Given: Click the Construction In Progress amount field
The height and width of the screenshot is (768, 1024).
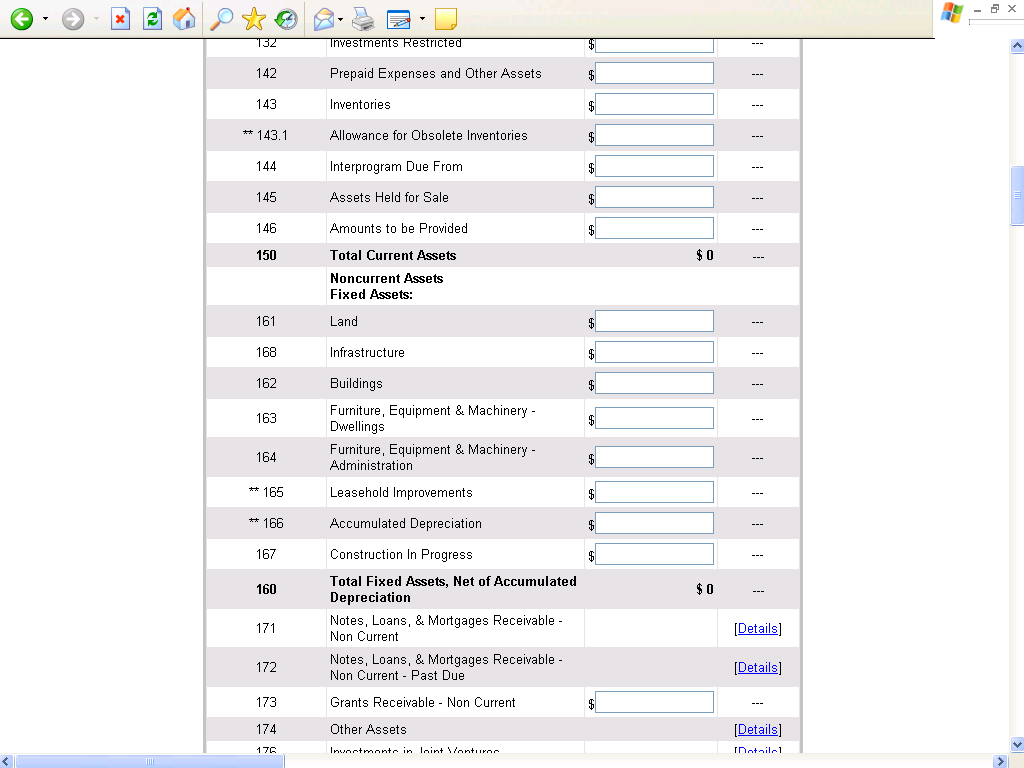Looking at the screenshot, I should [x=654, y=554].
